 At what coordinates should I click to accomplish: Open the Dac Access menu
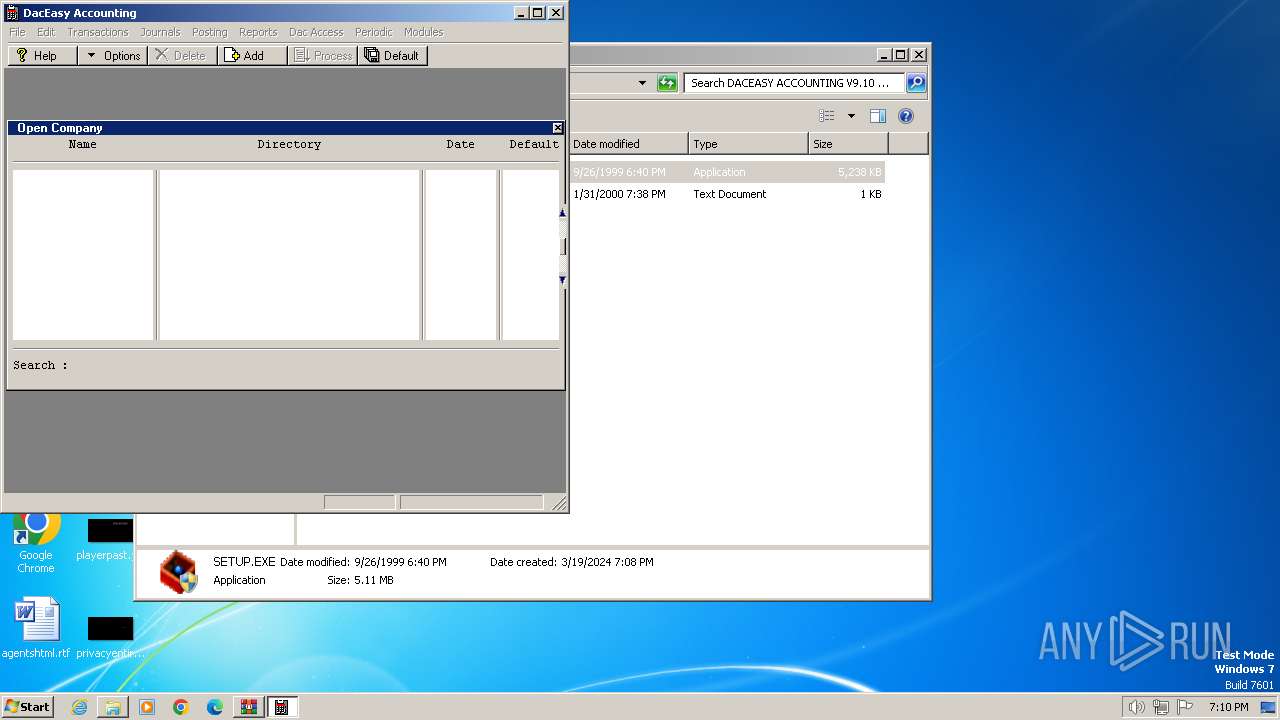(x=316, y=32)
